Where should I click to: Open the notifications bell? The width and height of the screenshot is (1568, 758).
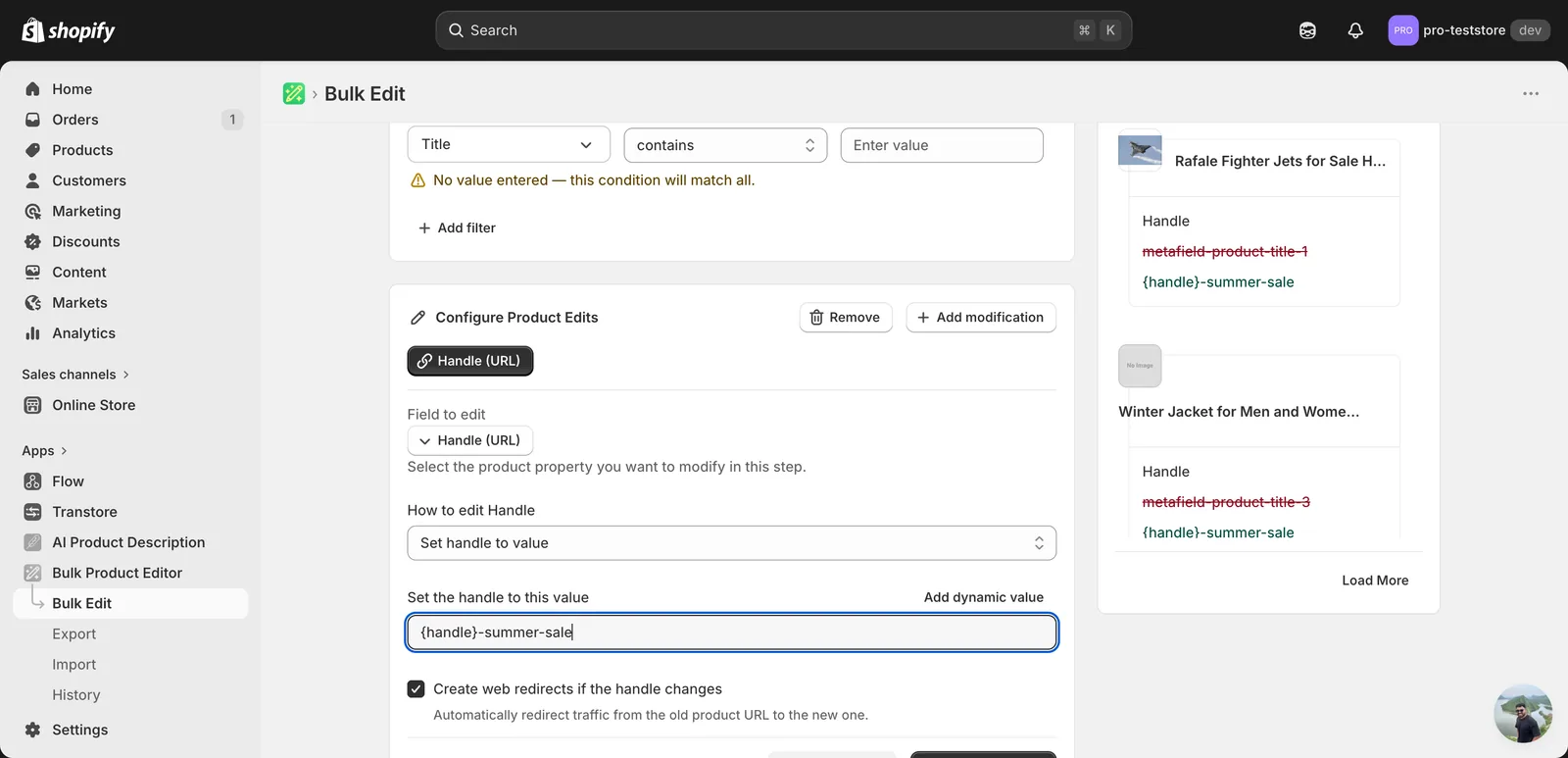coord(1355,30)
